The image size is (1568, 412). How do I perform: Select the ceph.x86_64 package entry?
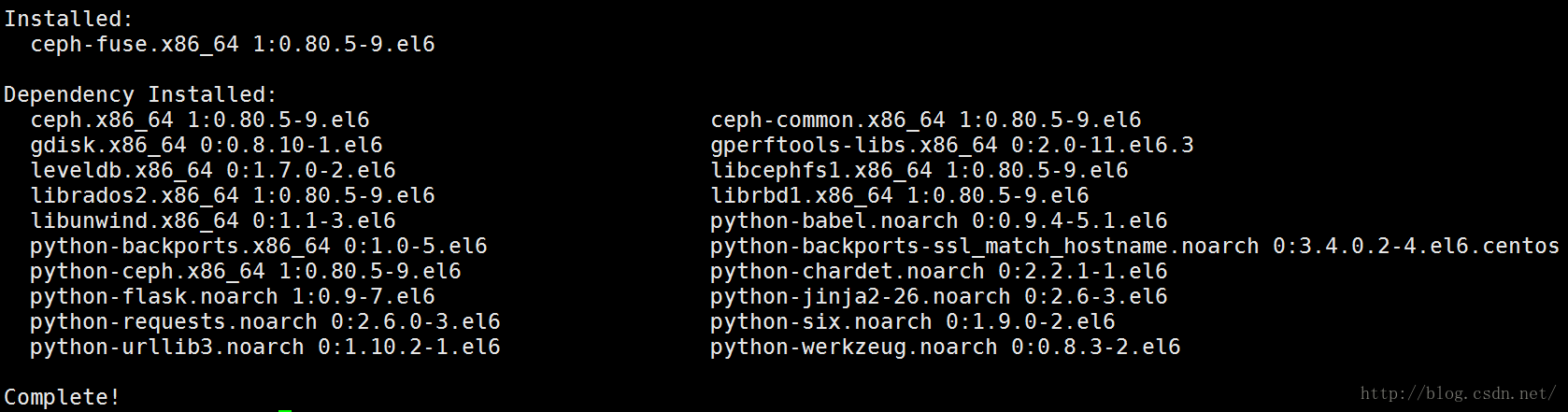click(200, 120)
